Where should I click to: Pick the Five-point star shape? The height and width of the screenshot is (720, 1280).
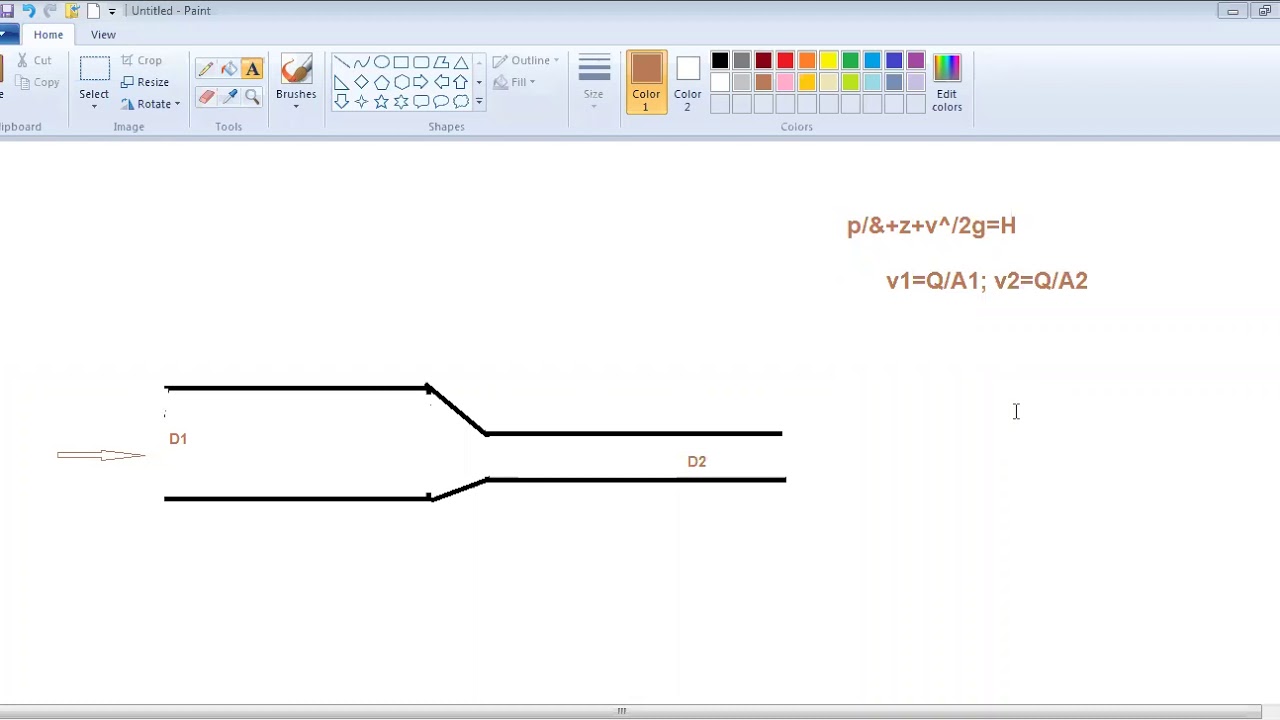tap(381, 102)
